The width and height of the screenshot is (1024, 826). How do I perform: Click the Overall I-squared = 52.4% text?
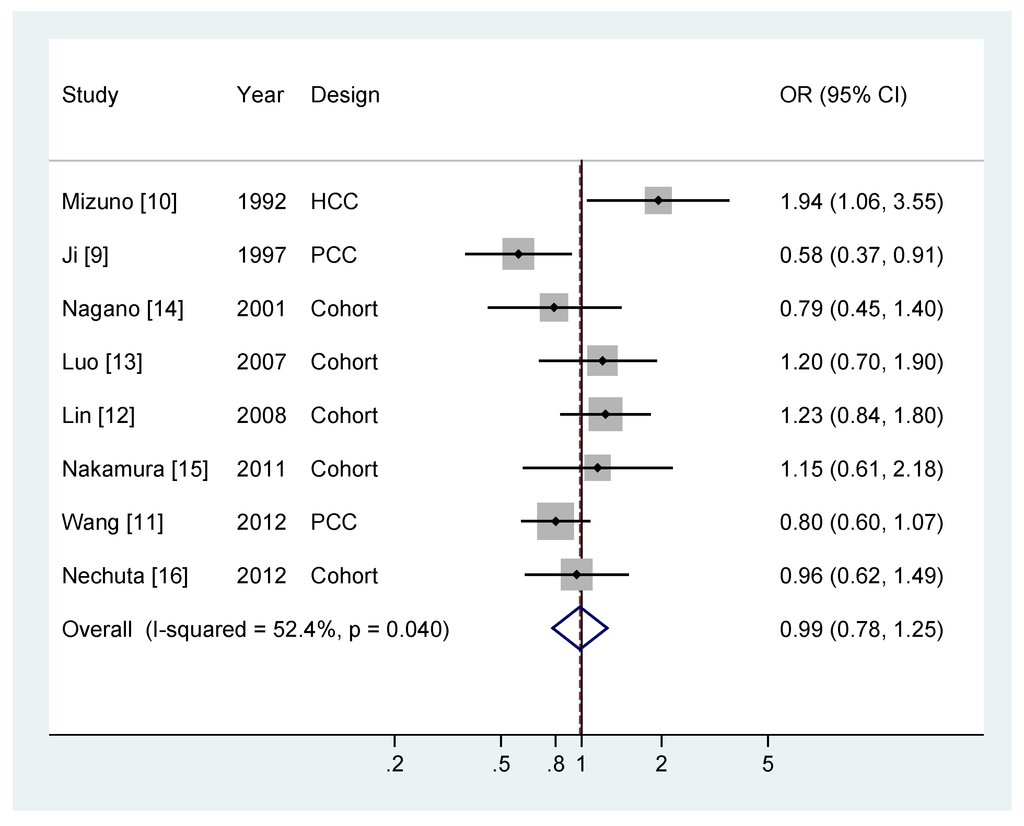coord(255,629)
